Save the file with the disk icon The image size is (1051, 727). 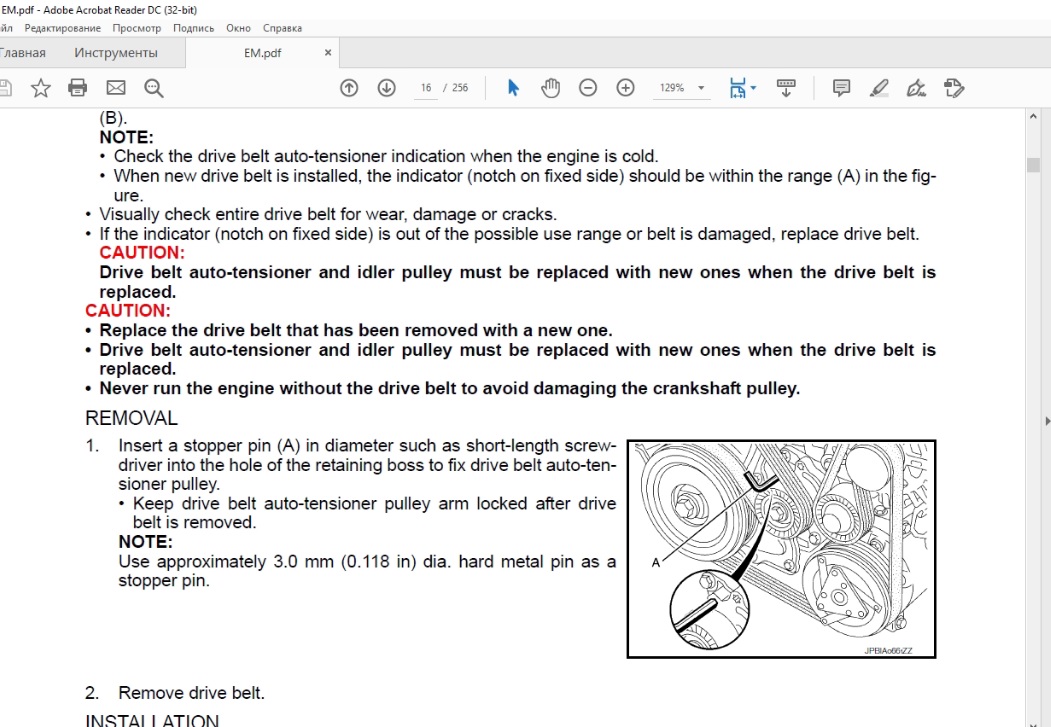[5, 88]
